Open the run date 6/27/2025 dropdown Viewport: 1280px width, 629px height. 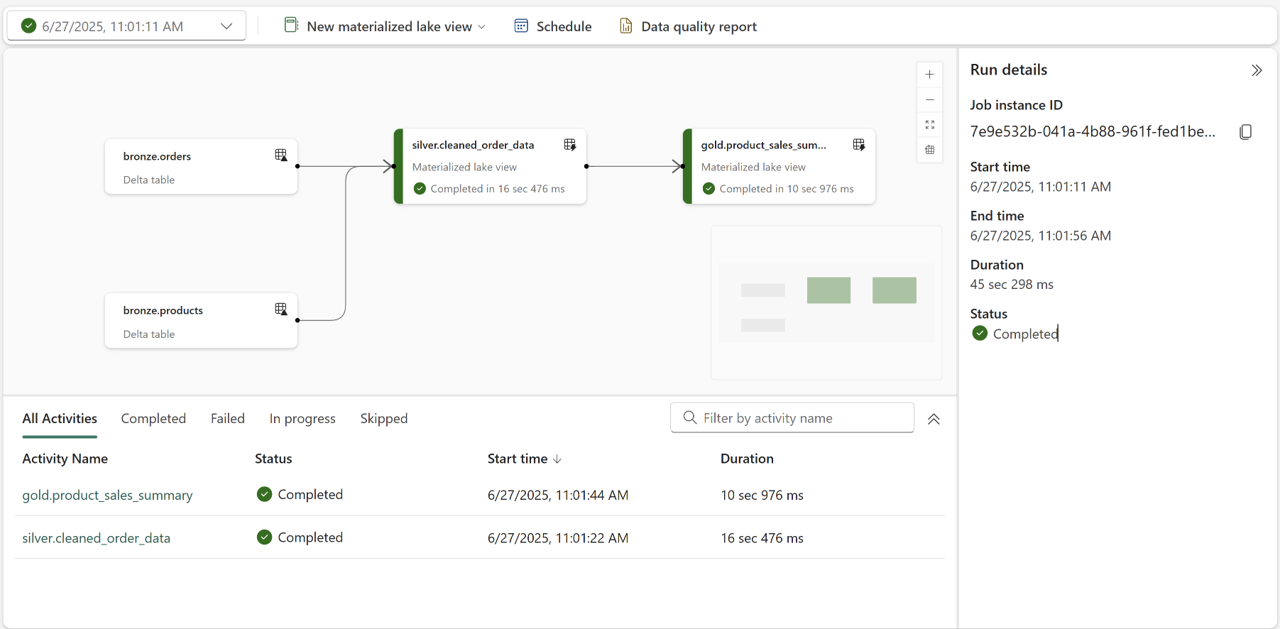coord(126,26)
